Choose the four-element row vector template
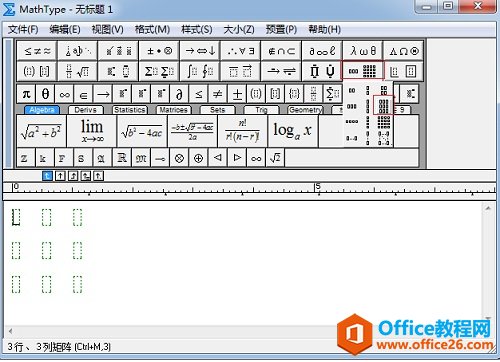Screen dimensions: 500x362 (352, 122)
